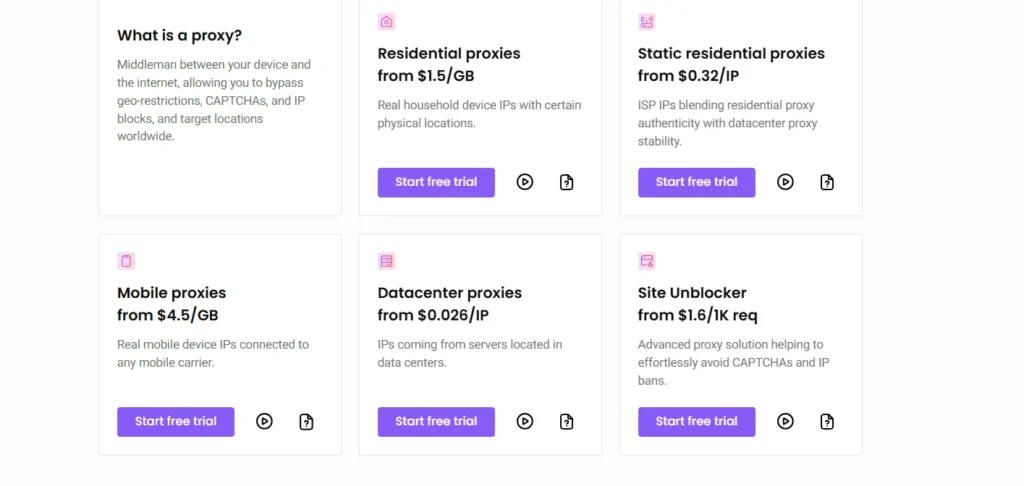
Task: Start free trial for Site Unblocker
Action: (697, 421)
